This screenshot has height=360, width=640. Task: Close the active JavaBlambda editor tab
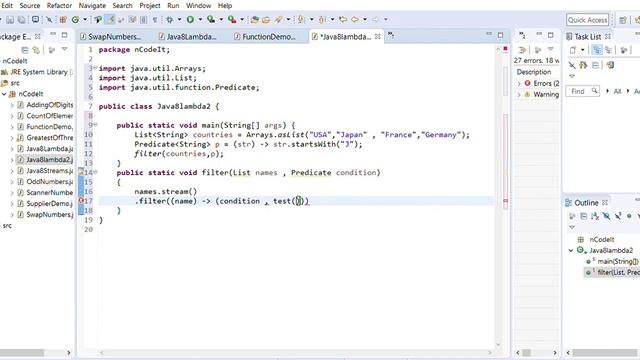(x=378, y=36)
